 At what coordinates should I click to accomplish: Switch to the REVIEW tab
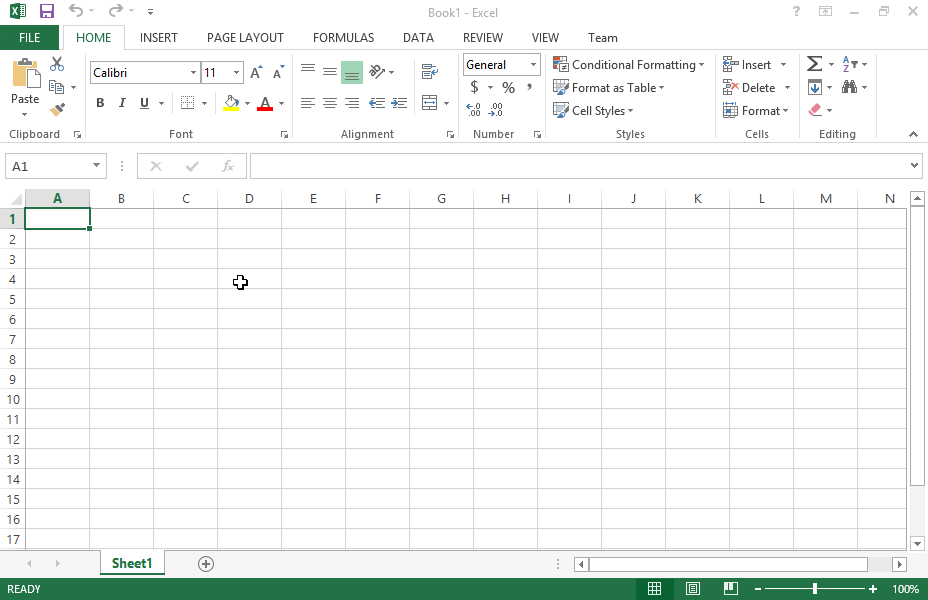pyautogui.click(x=482, y=38)
